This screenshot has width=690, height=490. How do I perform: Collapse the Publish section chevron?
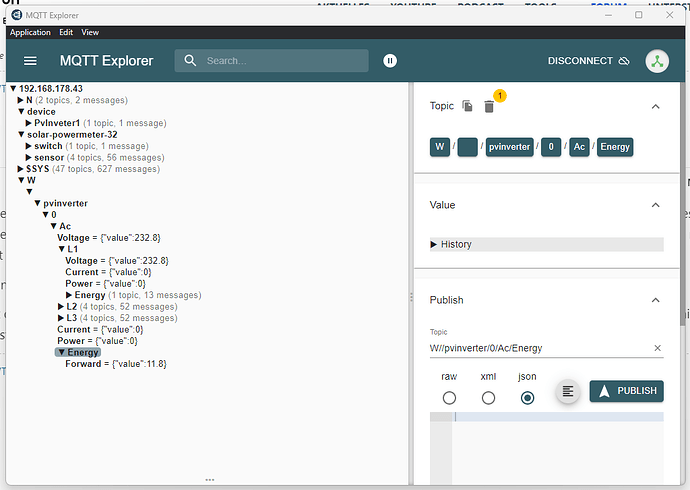[655, 300]
